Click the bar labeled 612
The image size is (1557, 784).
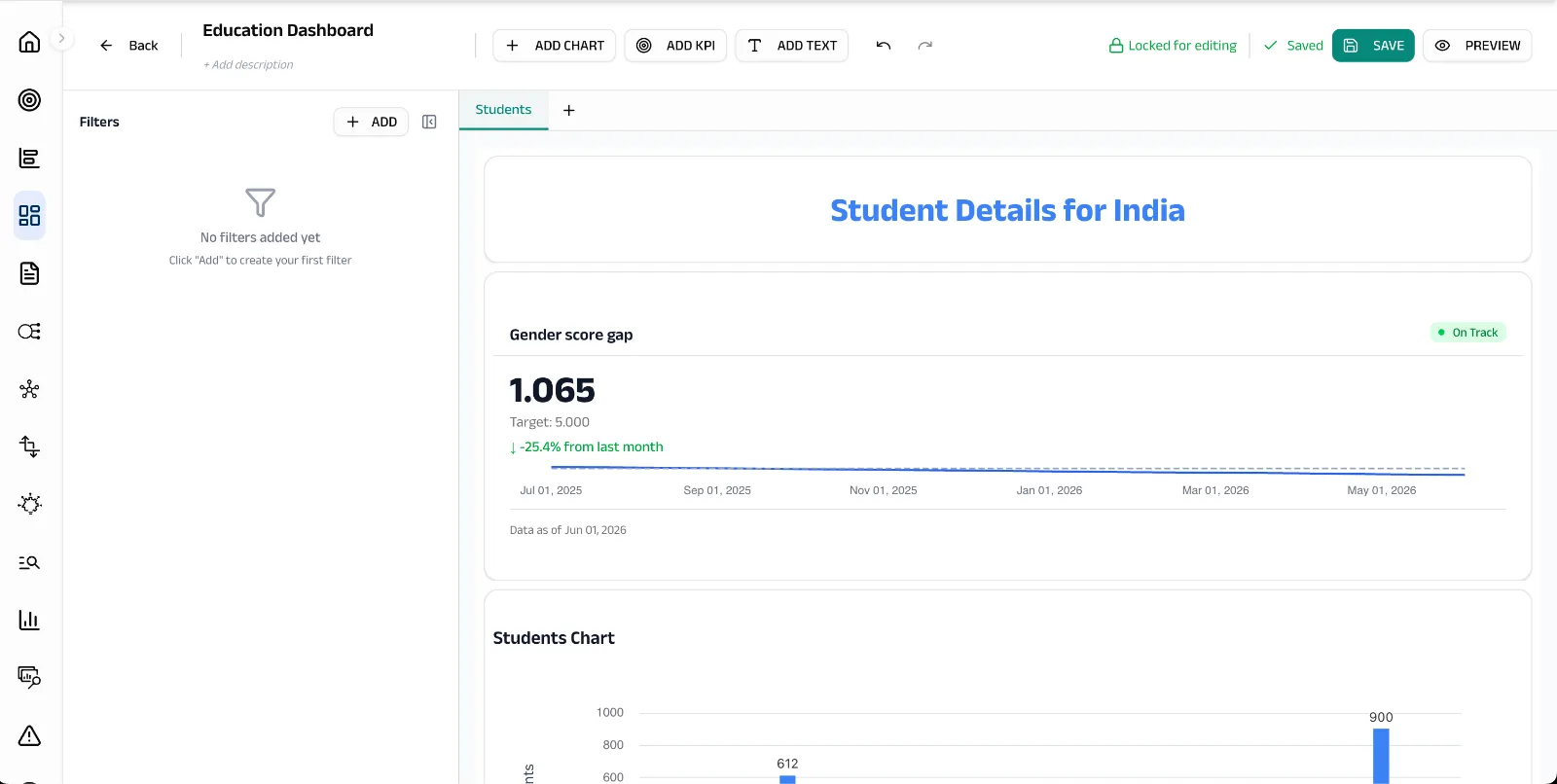(787, 779)
